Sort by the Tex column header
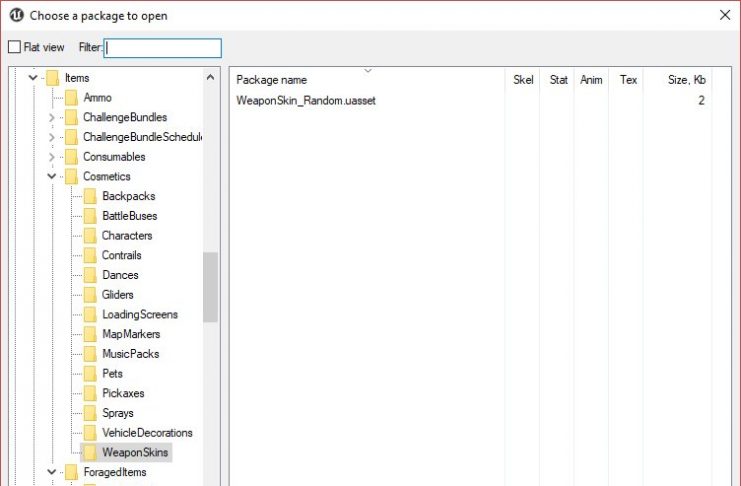Viewport: 741px width, 486px height. tap(626, 79)
